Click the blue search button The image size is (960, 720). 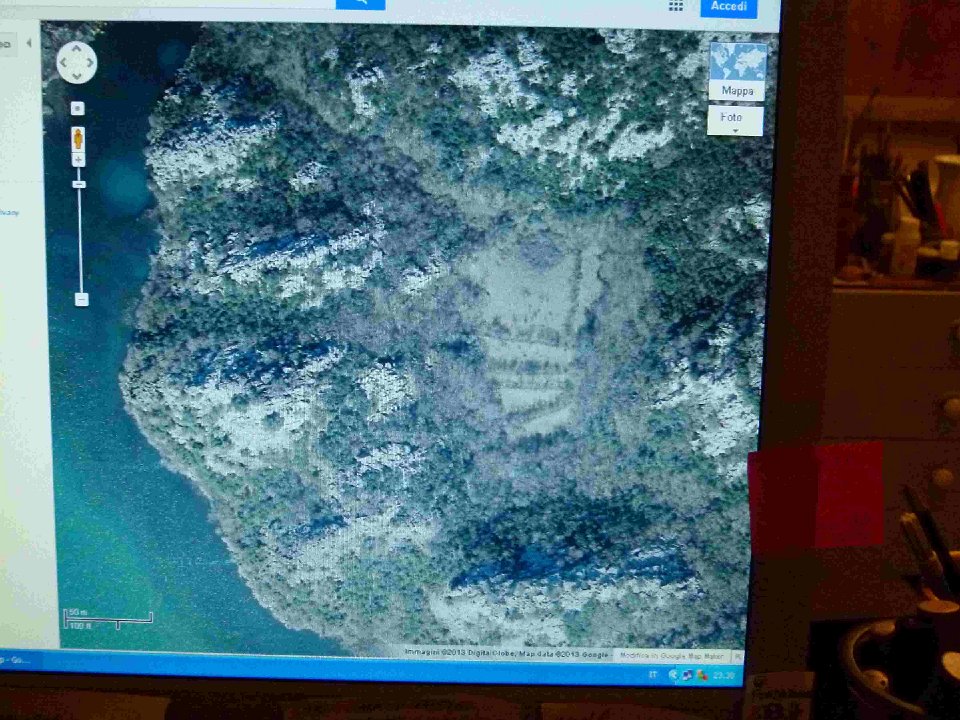point(361,4)
